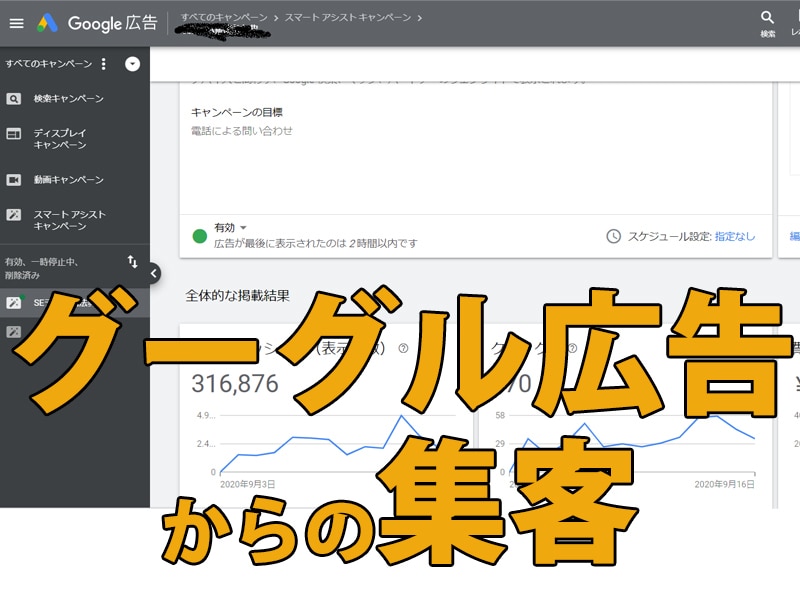Click the 電話による問い合わせ goal text
This screenshot has height=600, width=800.
pyautogui.click(x=242, y=131)
